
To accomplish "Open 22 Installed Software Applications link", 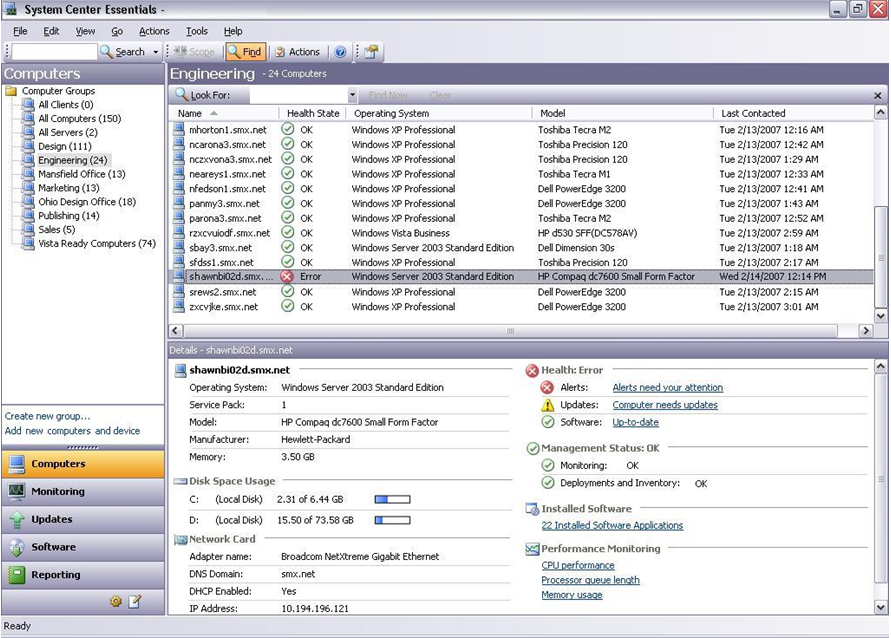I will click(612, 526).
